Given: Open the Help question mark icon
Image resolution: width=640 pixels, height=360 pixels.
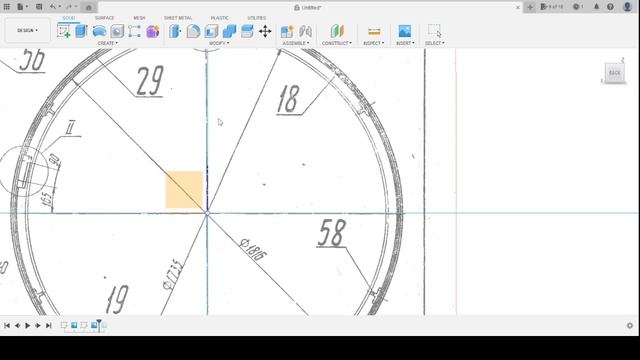Looking at the screenshot, I should (x=610, y=7).
